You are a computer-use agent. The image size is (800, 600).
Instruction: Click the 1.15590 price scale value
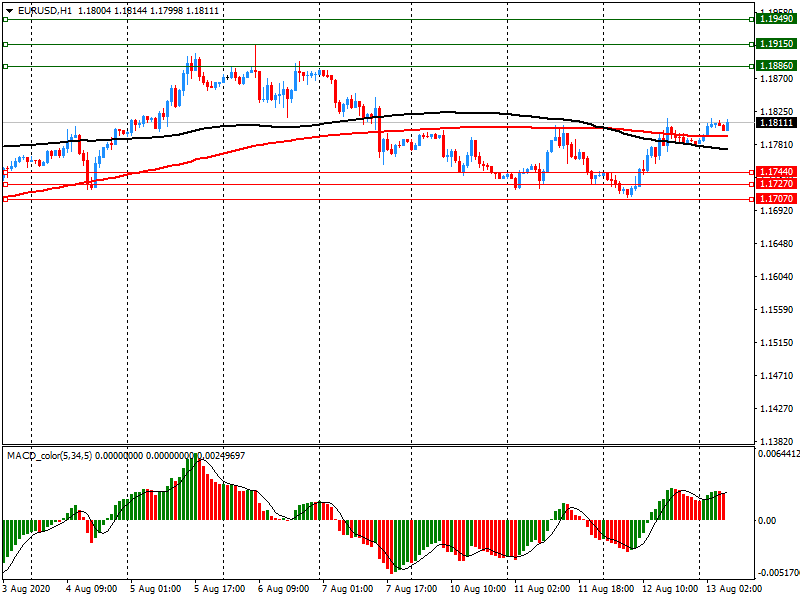click(777, 310)
